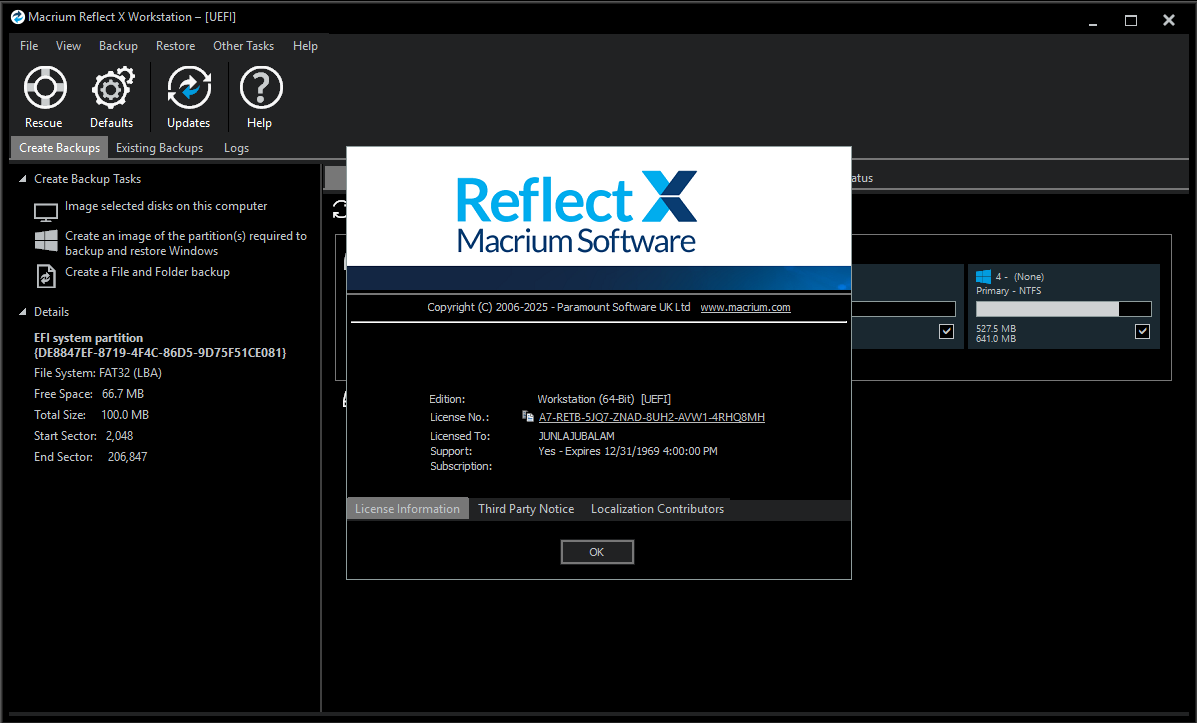Open the View menu
Viewport: 1197px width, 723px height.
68,46
